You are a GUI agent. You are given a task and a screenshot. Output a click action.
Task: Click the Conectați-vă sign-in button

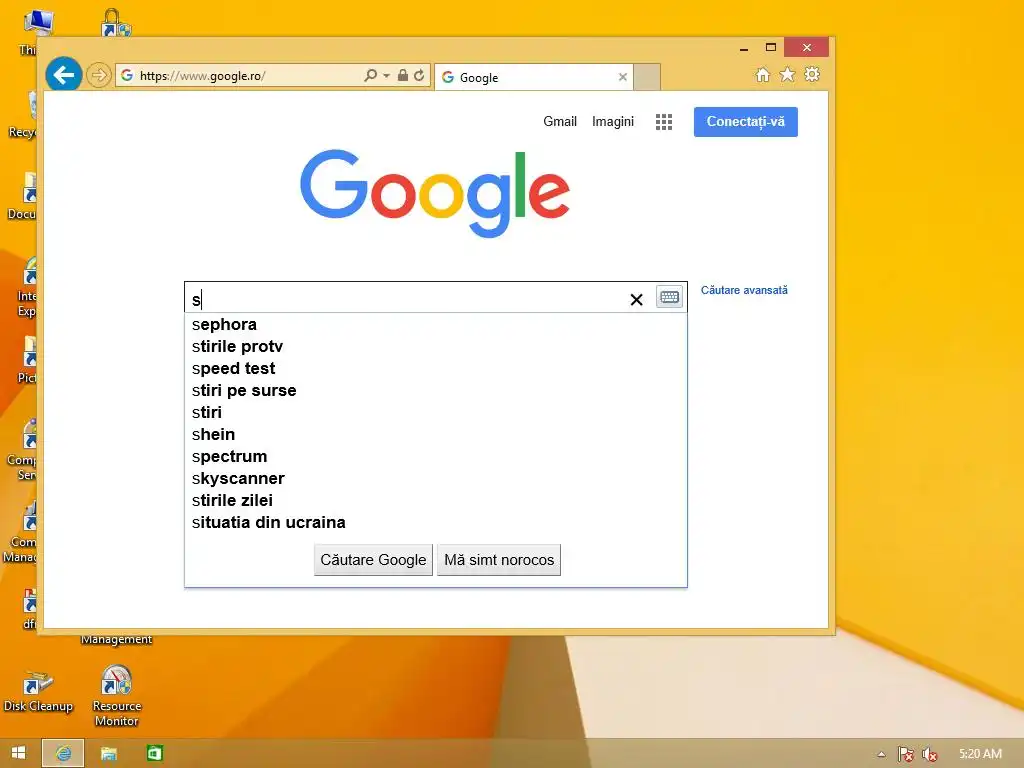746,121
